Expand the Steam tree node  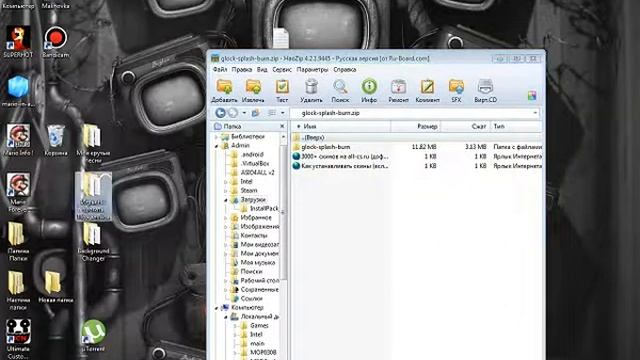pyautogui.click(x=226, y=191)
